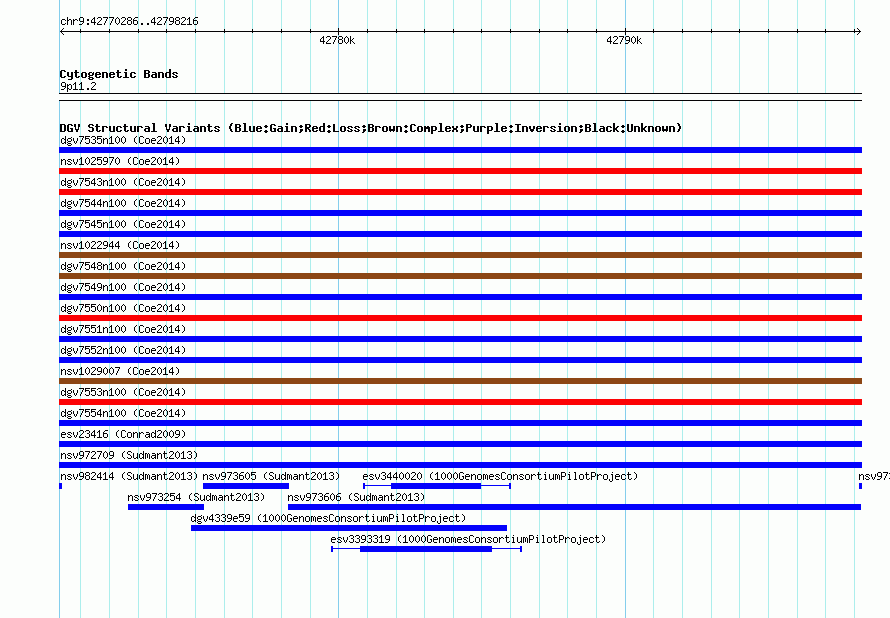Click the thick bar of esv3440020
This screenshot has width=890, height=618.
436,486
